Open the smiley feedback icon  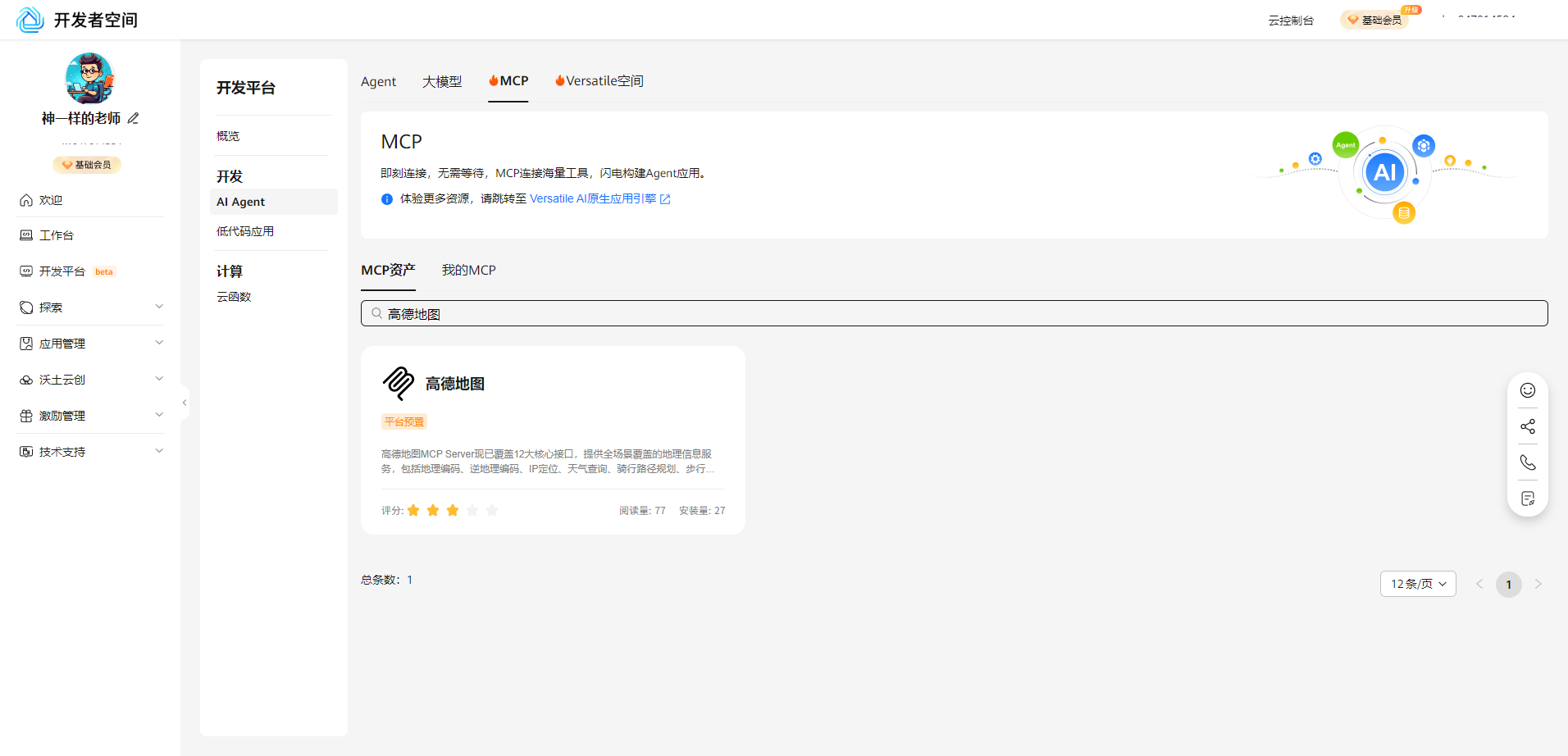(x=1528, y=390)
